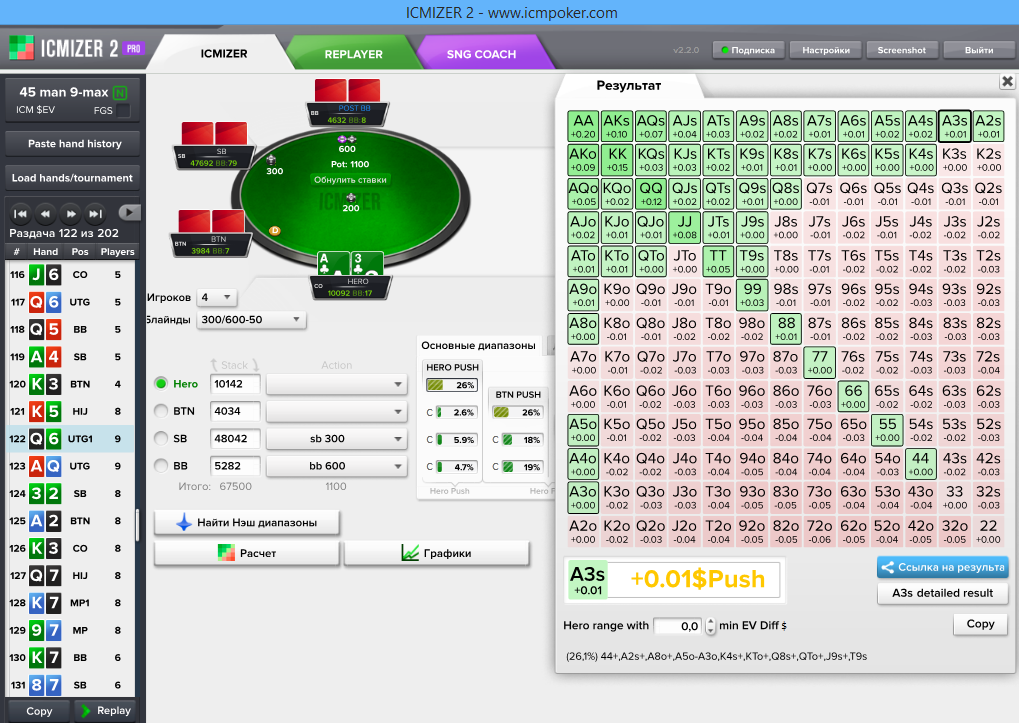The height and width of the screenshot is (723, 1019).
Task: Click Load hands/tournament
Action: (72, 177)
